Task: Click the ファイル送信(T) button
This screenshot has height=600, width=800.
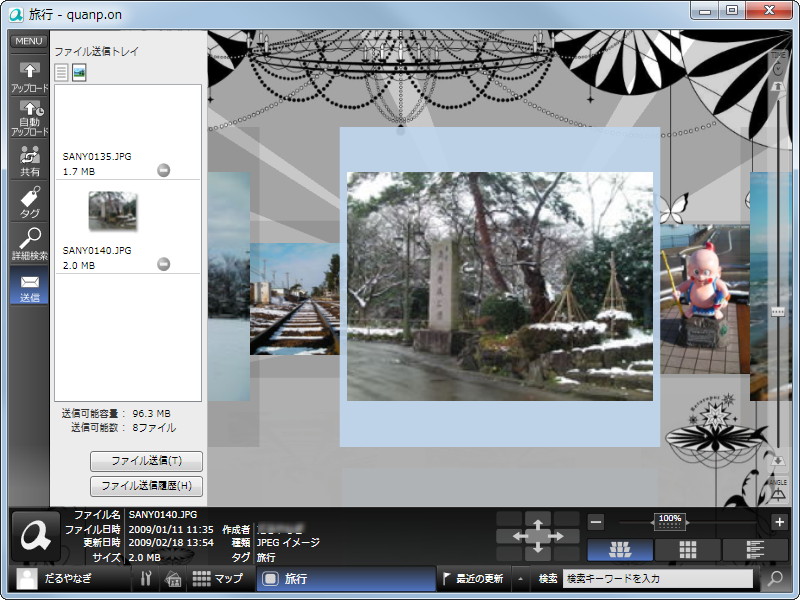Action: [x=146, y=461]
